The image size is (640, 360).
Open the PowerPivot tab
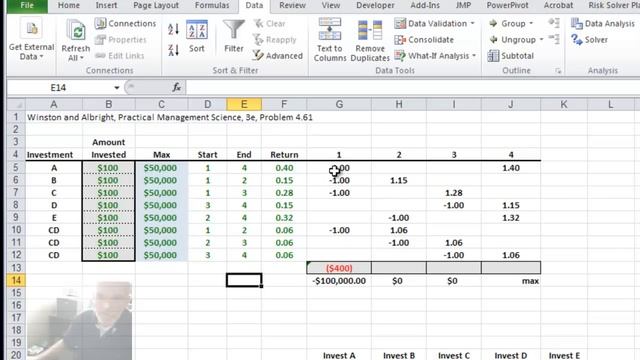click(x=507, y=5)
